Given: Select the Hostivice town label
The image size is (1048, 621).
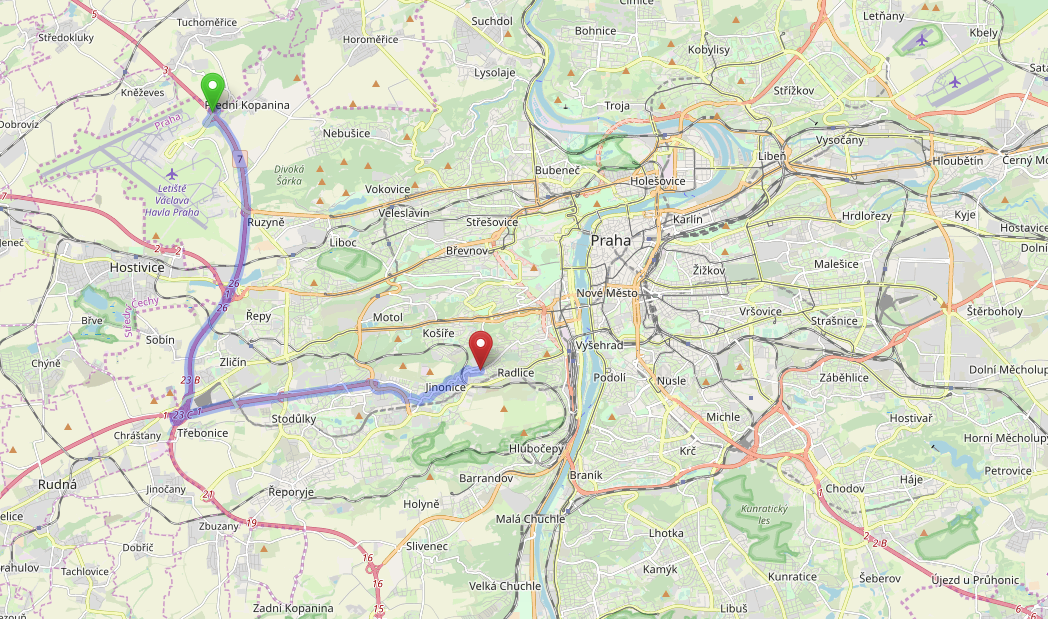Looking at the screenshot, I should pos(137,267).
